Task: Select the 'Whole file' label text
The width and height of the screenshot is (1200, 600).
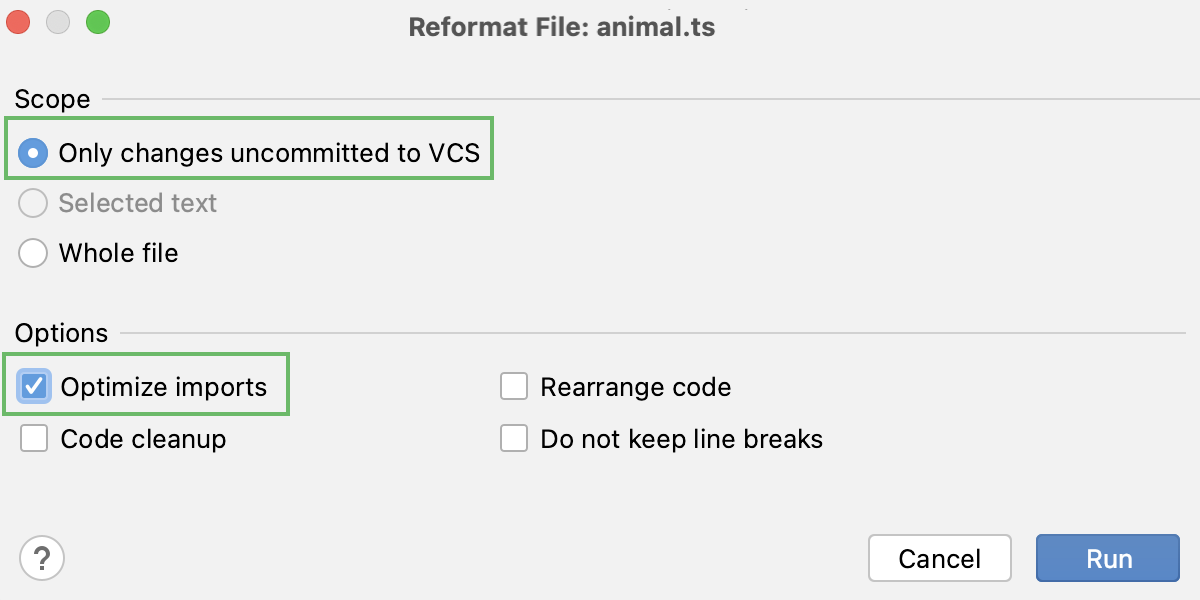Action: (x=118, y=253)
